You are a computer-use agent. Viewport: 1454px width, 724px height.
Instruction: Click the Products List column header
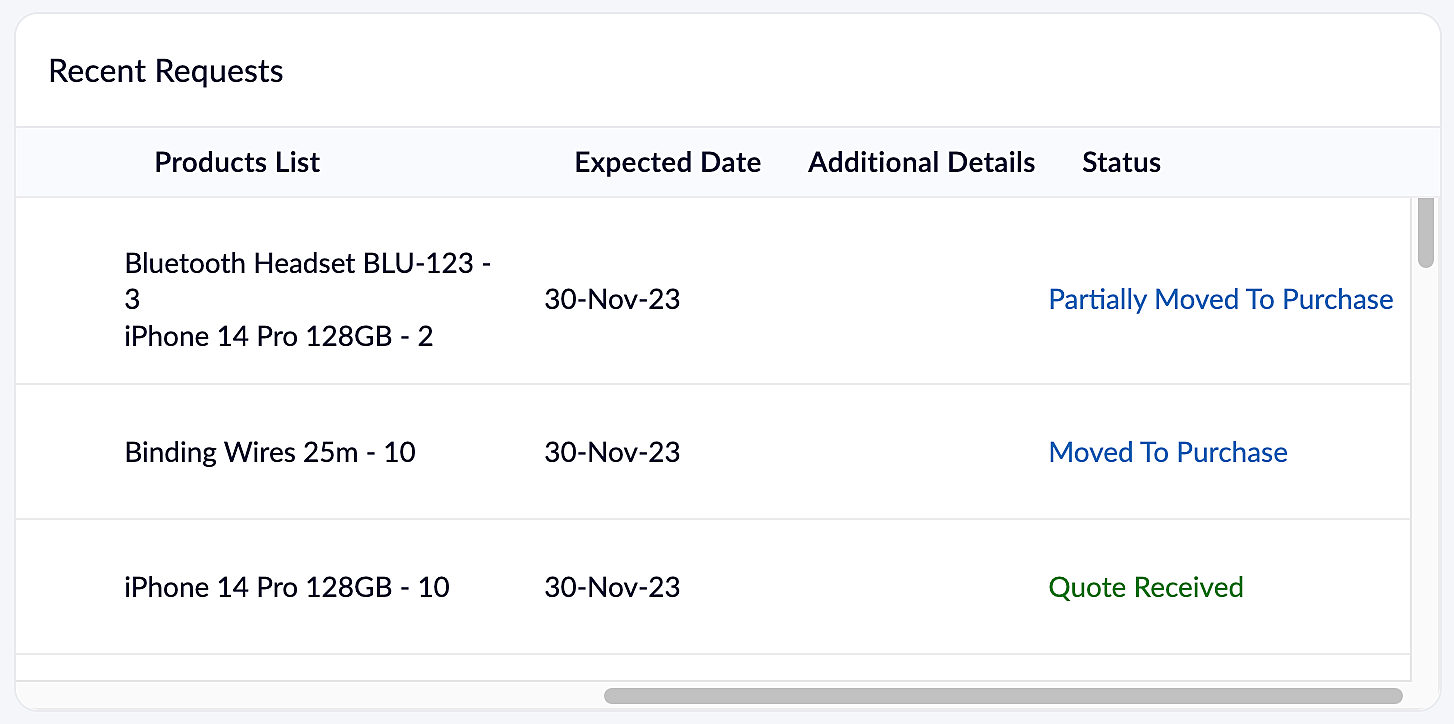tap(237, 162)
